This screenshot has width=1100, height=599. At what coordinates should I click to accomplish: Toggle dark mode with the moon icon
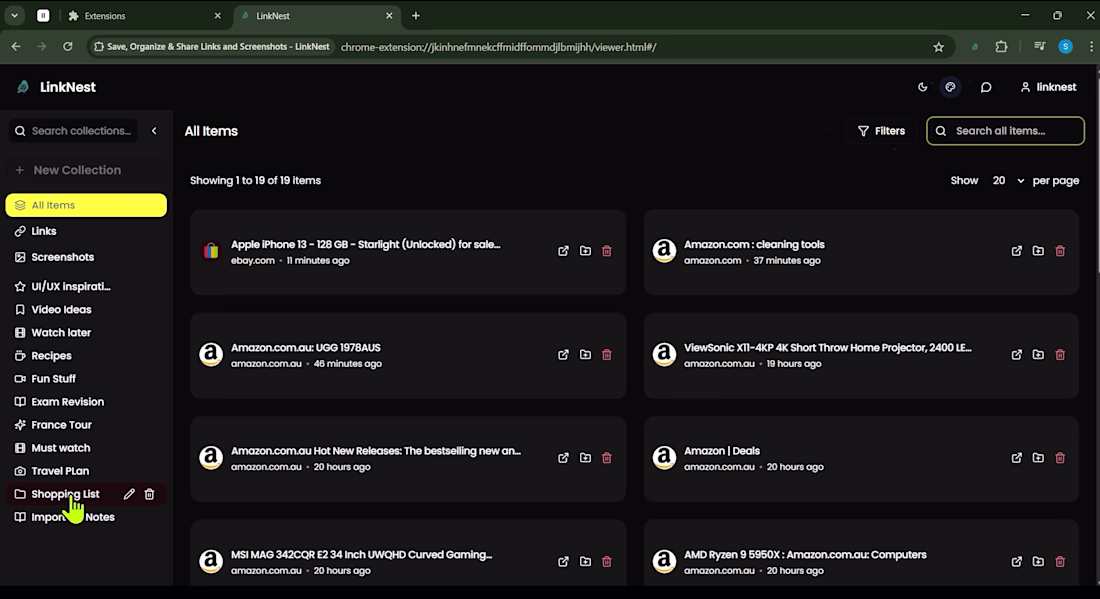[x=922, y=87]
